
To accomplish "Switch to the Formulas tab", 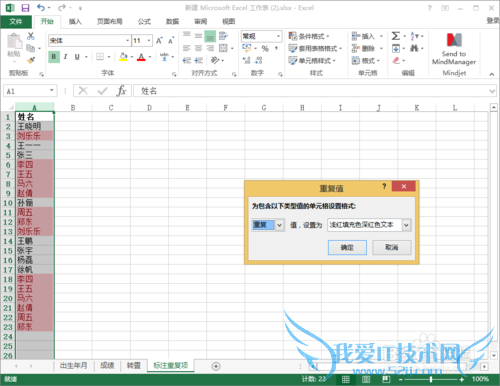I will 144,22.
